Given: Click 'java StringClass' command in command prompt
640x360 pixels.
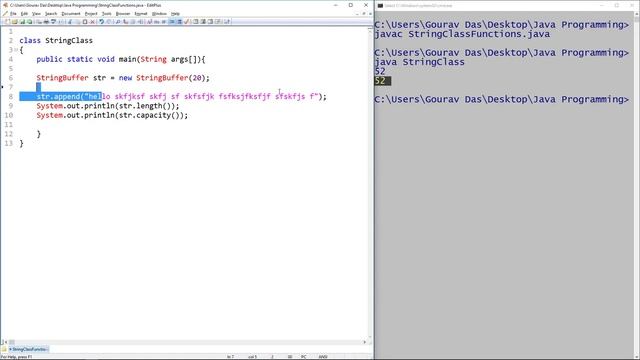Looking at the screenshot, I should 419,62.
